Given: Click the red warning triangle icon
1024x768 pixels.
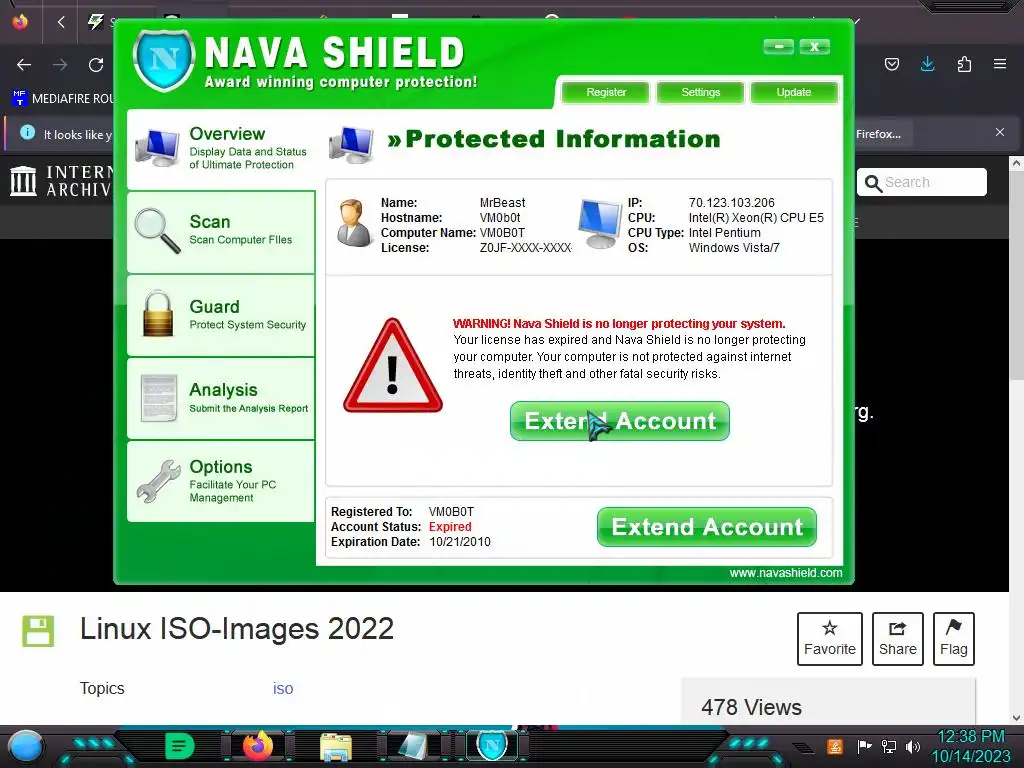Looking at the screenshot, I should click(392, 366).
